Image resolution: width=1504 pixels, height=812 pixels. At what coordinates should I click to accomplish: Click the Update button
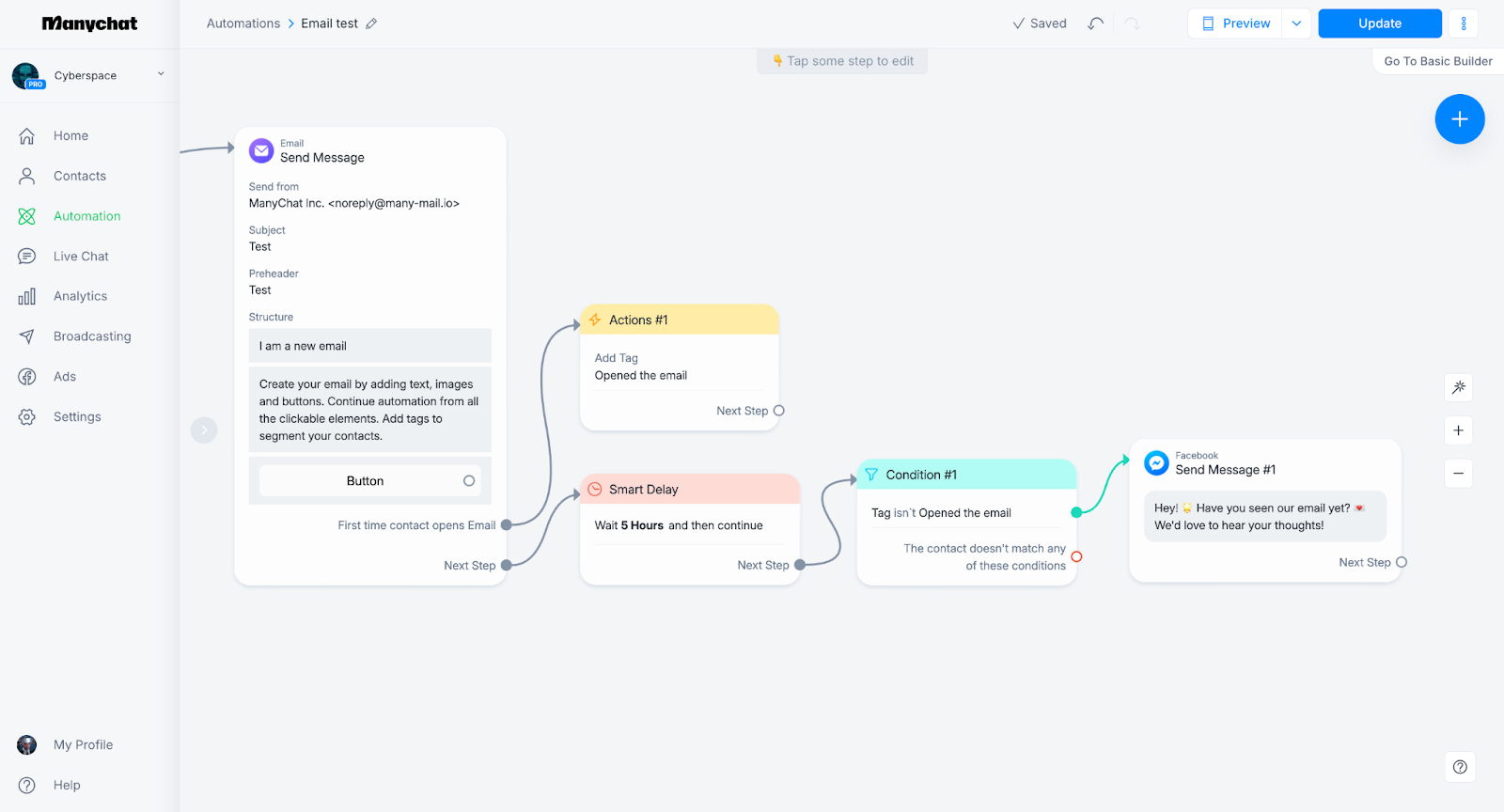(1379, 23)
